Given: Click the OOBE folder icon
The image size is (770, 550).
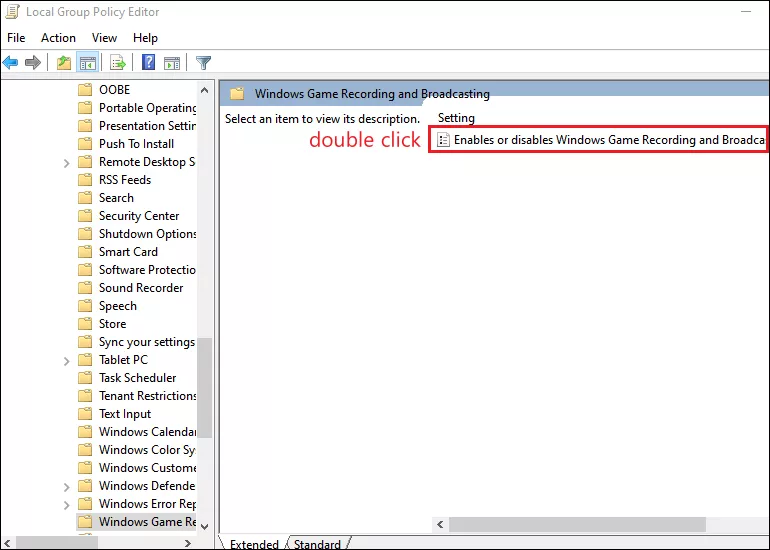Looking at the screenshot, I should pyautogui.click(x=85, y=90).
